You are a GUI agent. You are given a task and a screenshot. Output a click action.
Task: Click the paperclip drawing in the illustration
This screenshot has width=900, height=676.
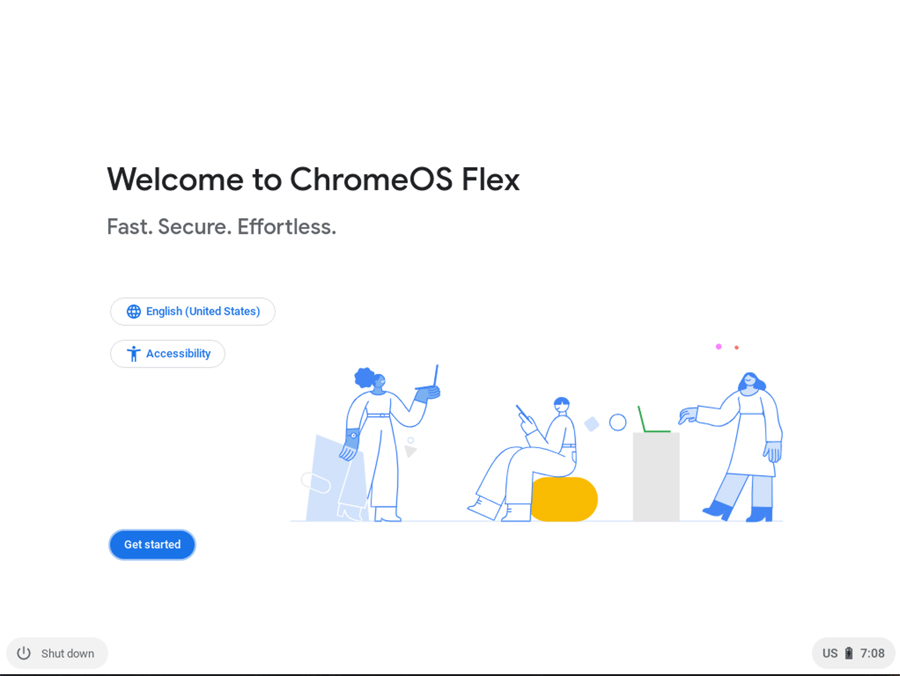(315, 482)
